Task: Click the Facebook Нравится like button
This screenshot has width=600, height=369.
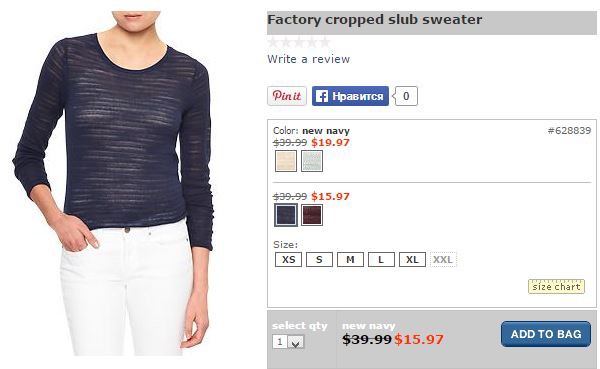Action: 350,96
